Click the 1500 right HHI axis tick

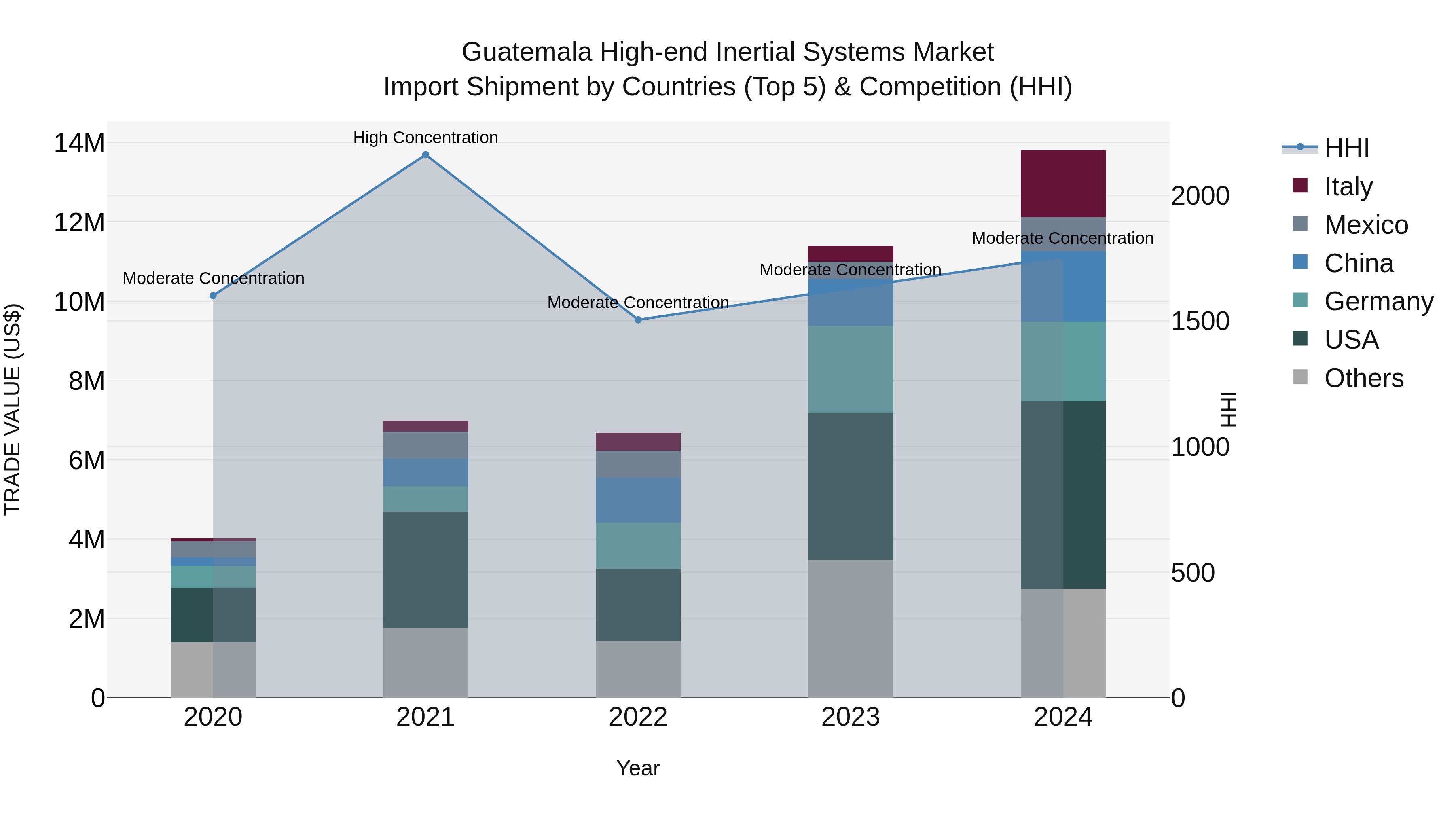coord(1200,322)
